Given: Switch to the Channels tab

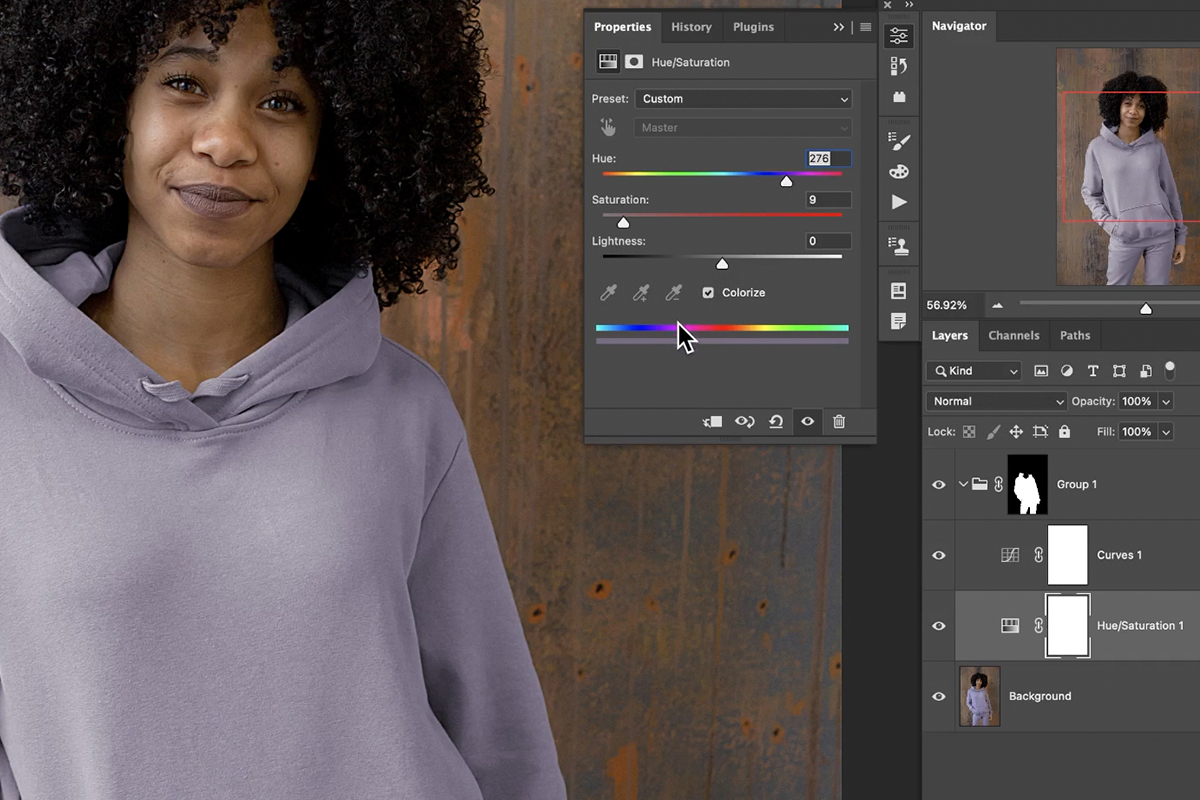Looking at the screenshot, I should (x=1014, y=335).
